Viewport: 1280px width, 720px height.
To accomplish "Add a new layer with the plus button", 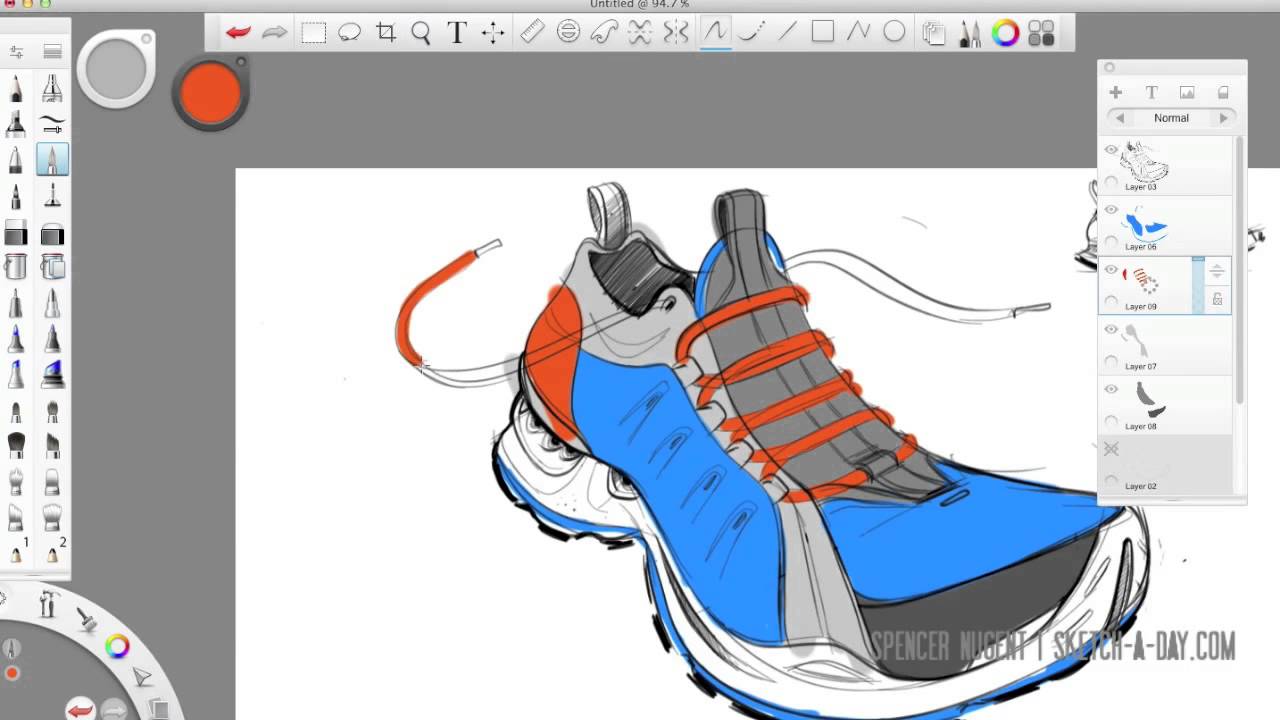I will point(1115,91).
